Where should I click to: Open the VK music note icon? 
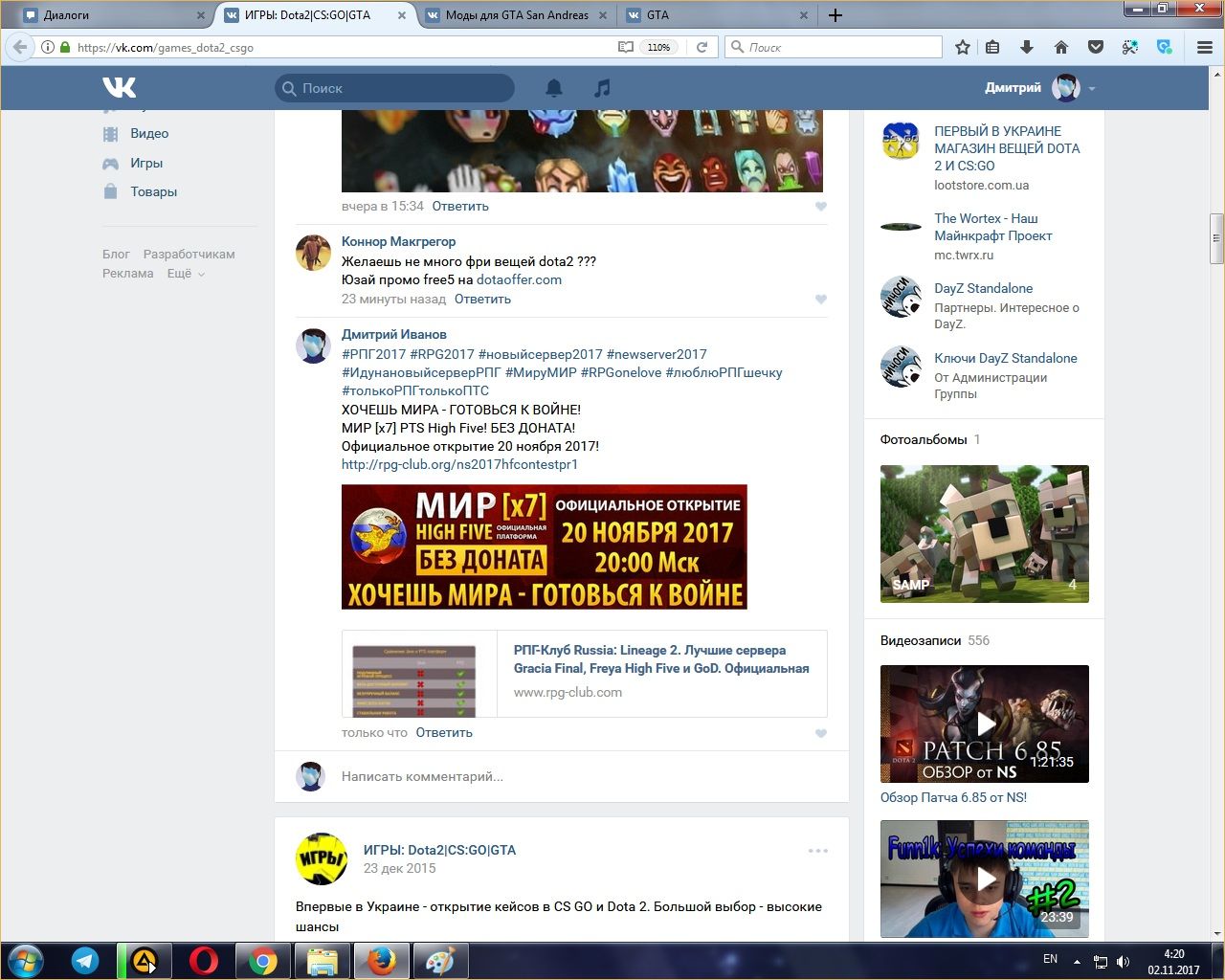(x=602, y=88)
